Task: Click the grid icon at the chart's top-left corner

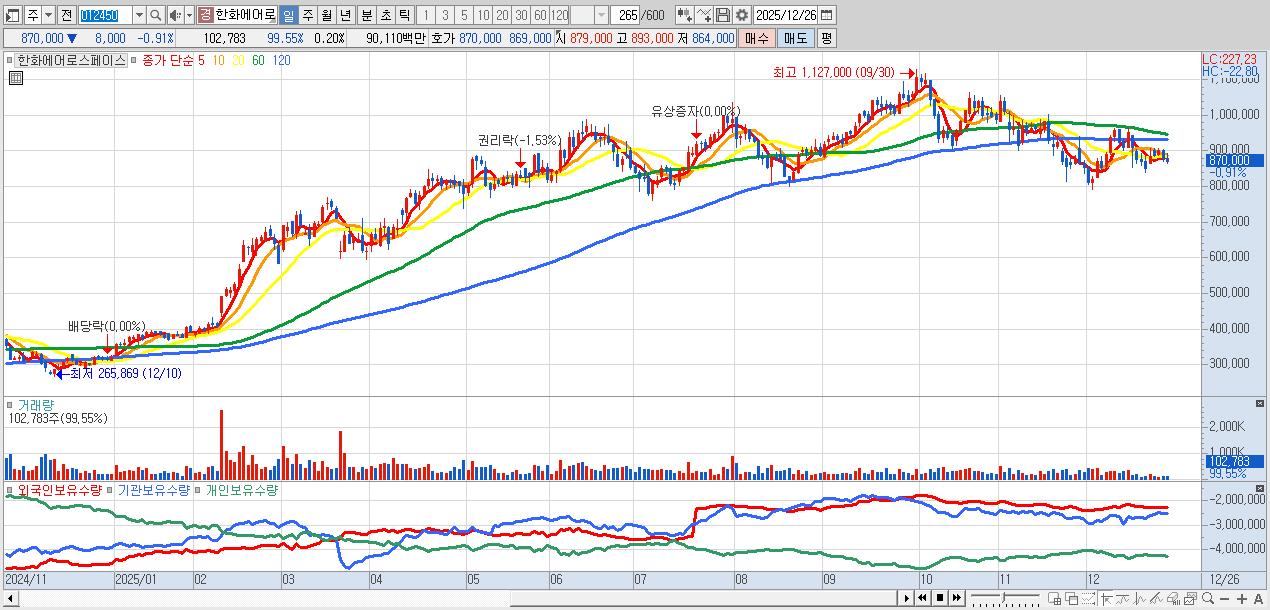Action: (16, 78)
